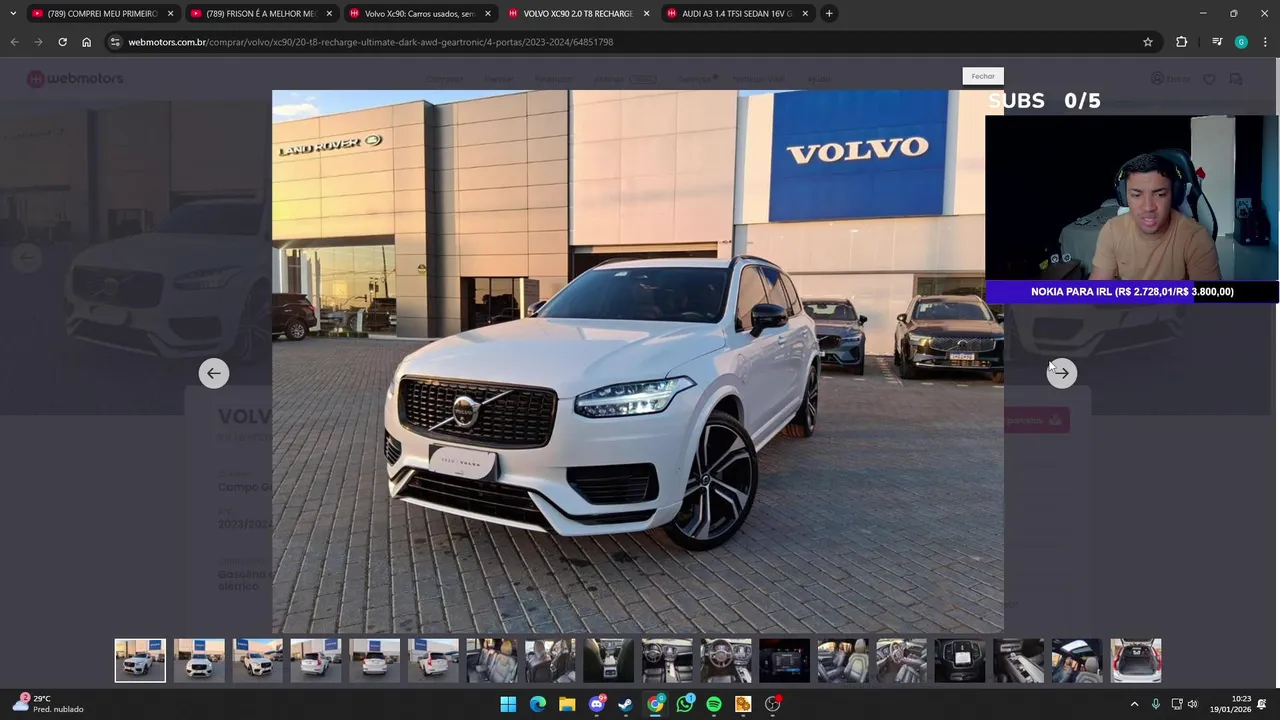The image size is (1280, 720).
Task: Open a new browser tab
Action: pos(829,13)
